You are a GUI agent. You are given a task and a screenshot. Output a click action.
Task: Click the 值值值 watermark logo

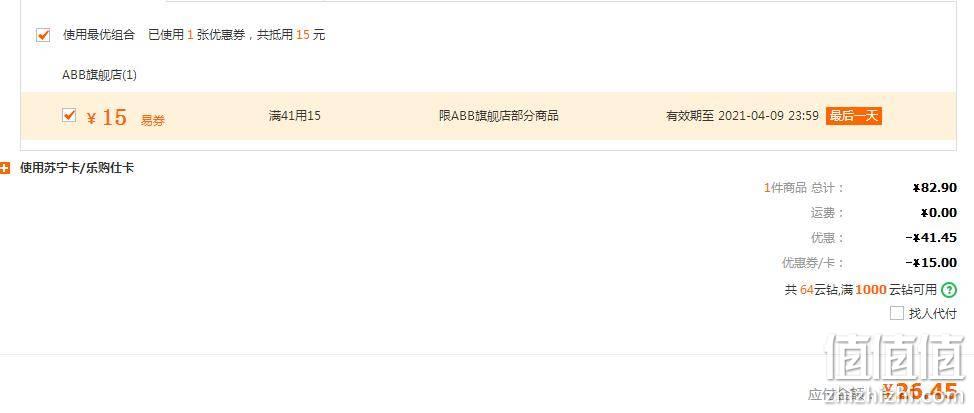(x=894, y=358)
